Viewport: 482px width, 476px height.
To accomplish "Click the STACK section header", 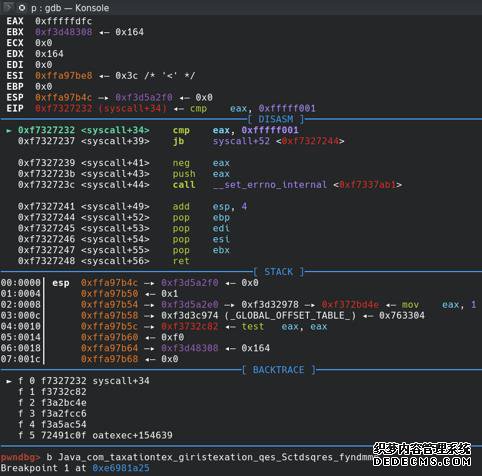I will [x=279, y=272].
